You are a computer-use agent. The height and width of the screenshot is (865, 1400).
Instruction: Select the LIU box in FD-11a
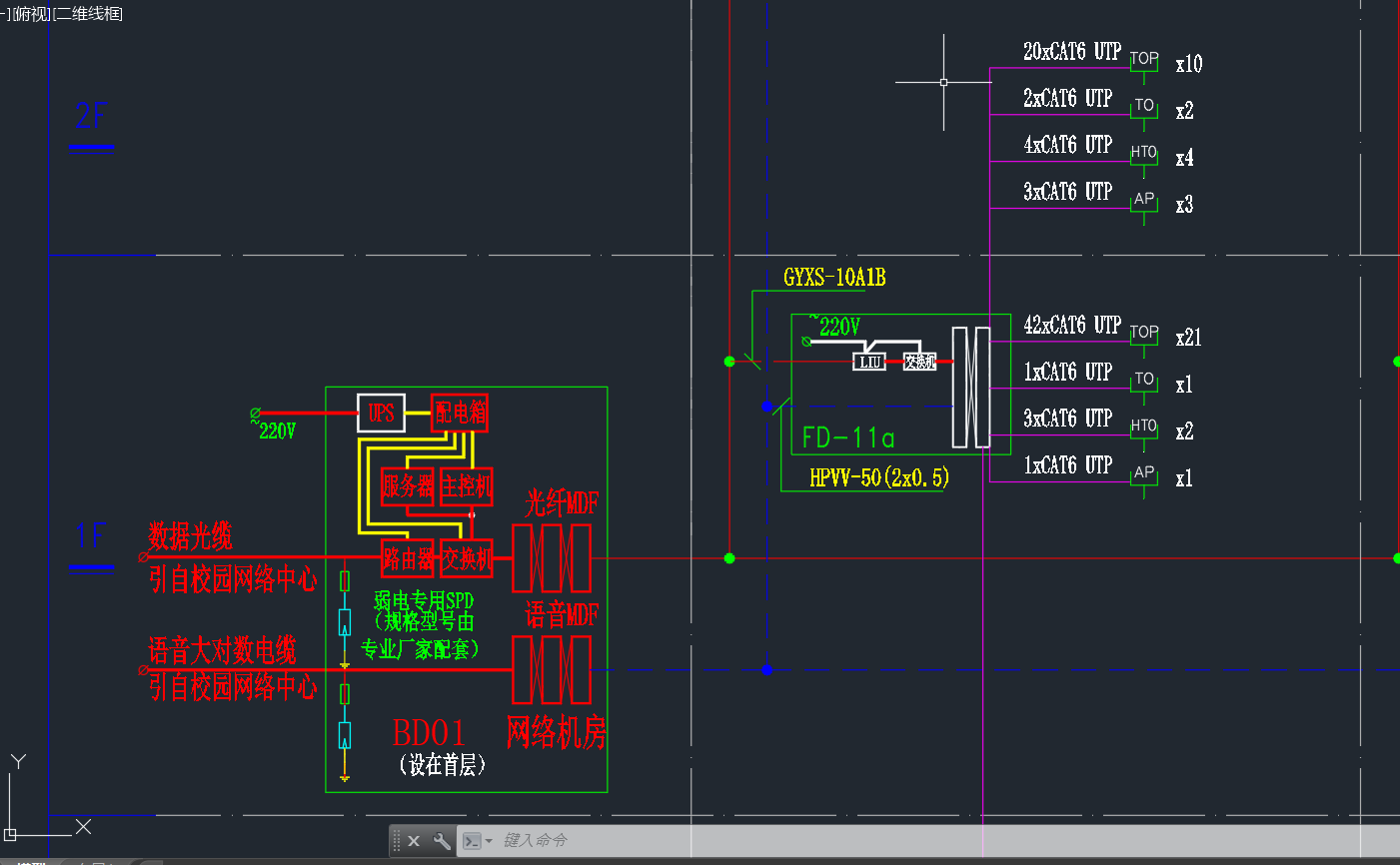coord(869,362)
